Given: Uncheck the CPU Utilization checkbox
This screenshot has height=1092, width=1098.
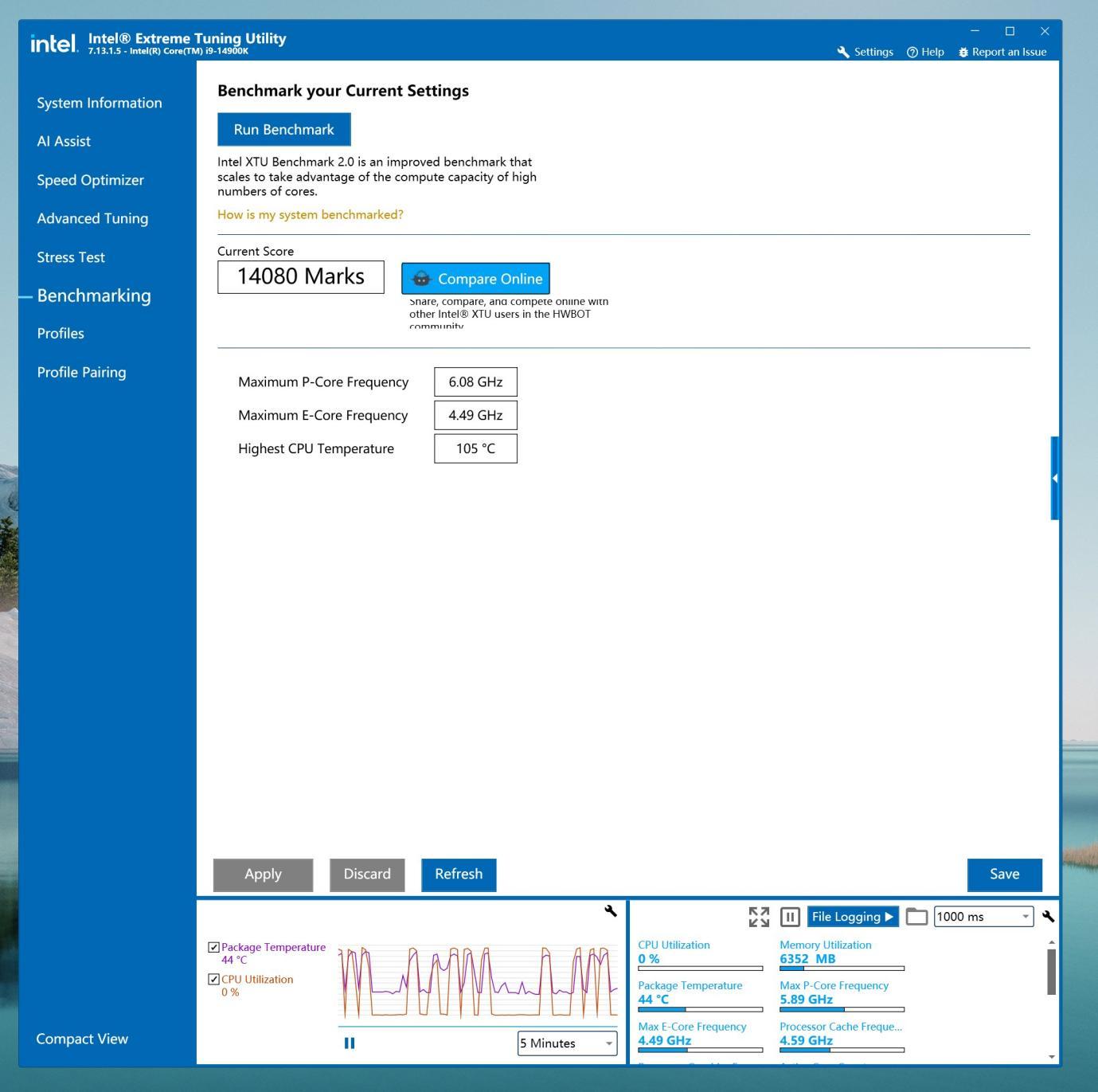Looking at the screenshot, I should (x=213, y=979).
